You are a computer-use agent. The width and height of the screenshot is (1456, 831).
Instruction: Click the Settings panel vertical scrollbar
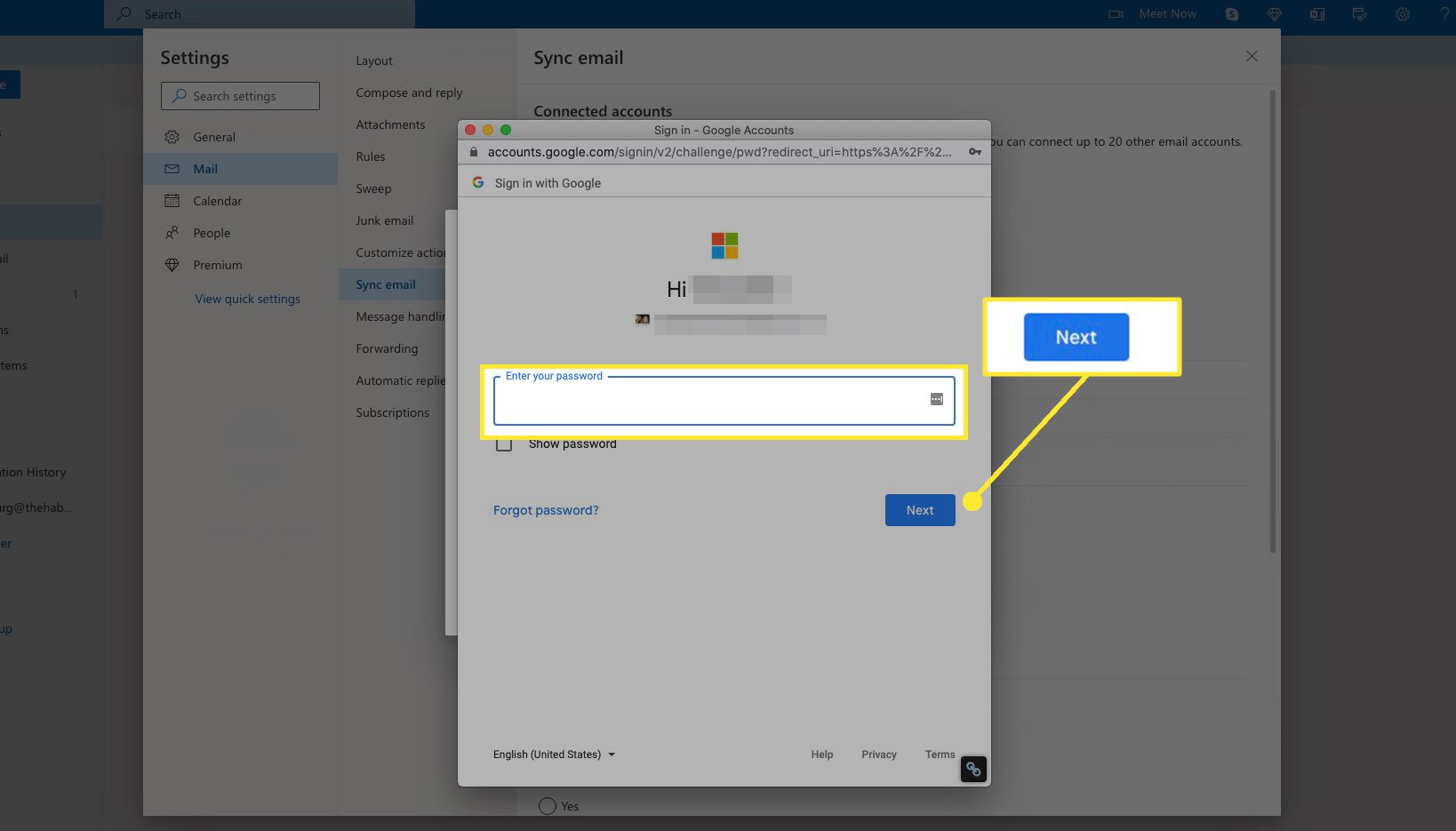click(1273, 320)
